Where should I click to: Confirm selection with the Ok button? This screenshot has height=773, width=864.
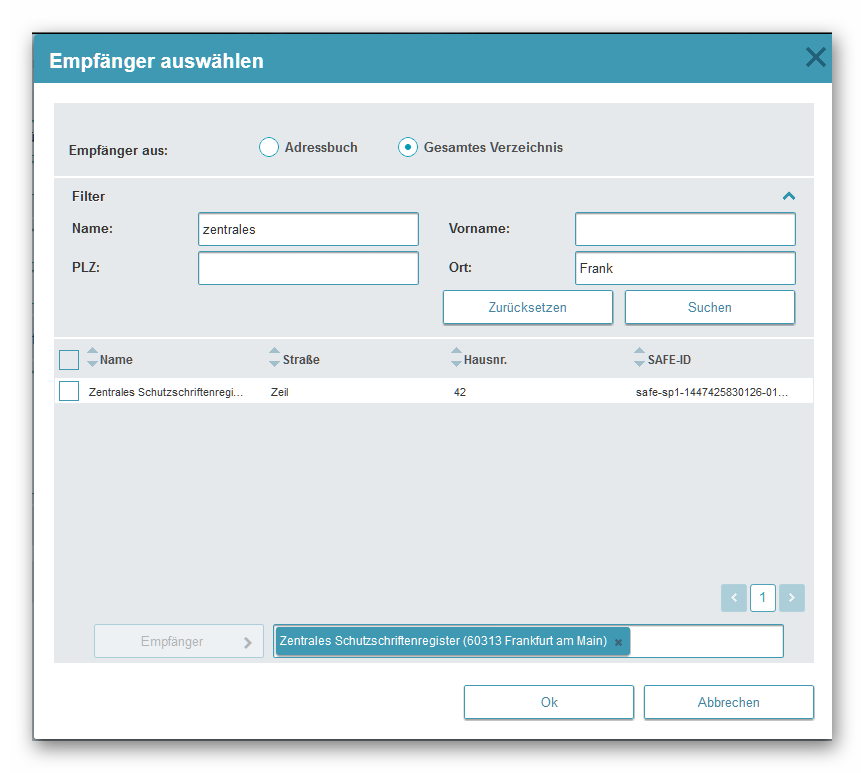pos(548,702)
